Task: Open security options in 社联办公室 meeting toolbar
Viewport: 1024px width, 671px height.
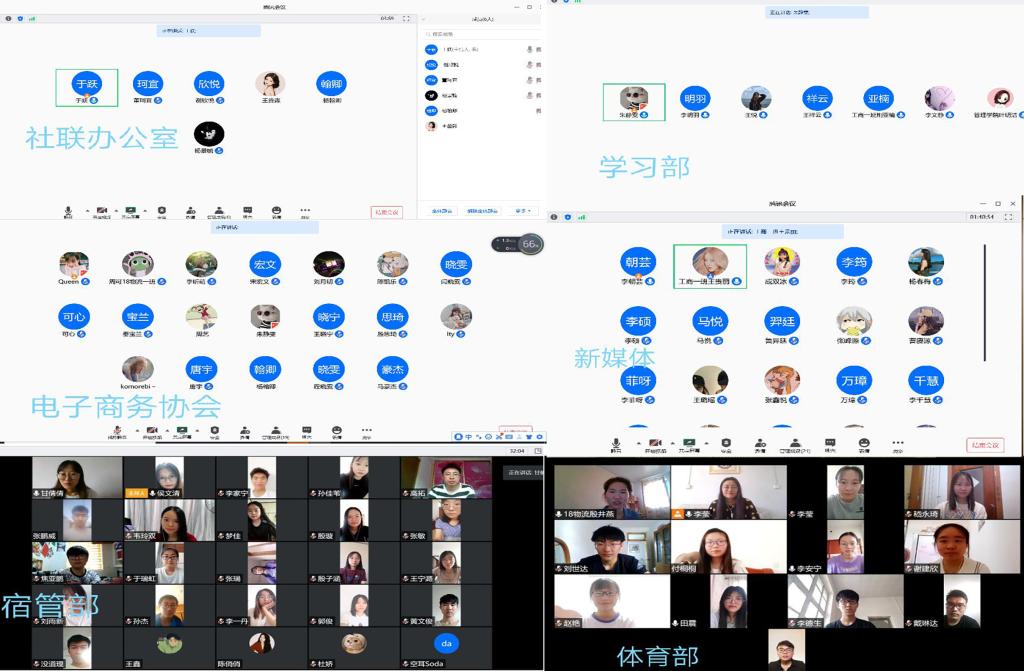Action: (161, 211)
